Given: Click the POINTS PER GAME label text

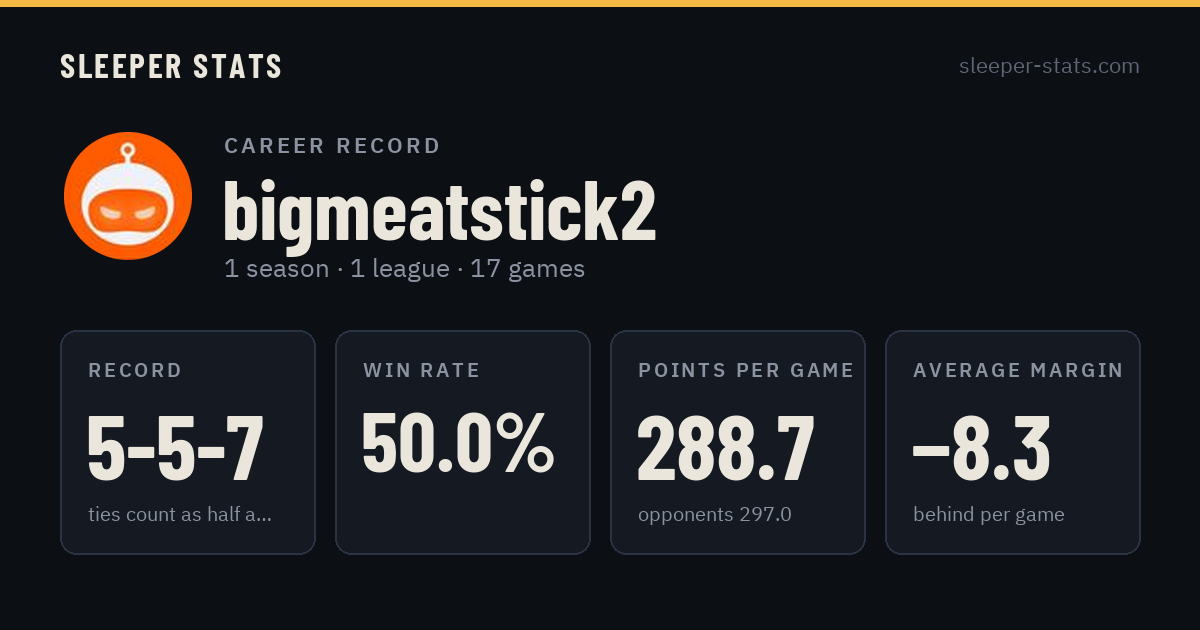Looking at the screenshot, I should click(x=746, y=370).
